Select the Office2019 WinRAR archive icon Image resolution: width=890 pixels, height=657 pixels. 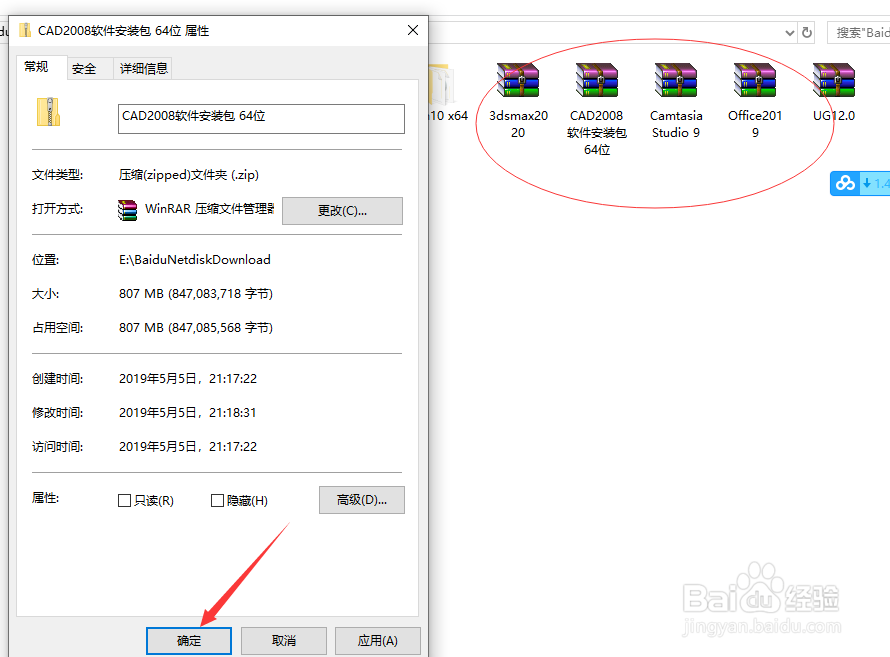click(754, 79)
